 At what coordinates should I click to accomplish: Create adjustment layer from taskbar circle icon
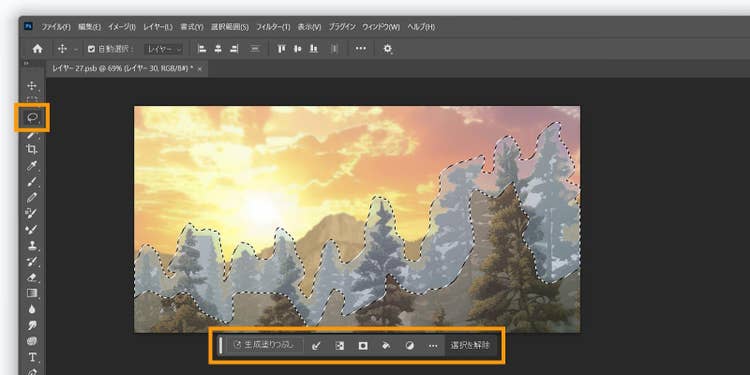tap(410, 345)
